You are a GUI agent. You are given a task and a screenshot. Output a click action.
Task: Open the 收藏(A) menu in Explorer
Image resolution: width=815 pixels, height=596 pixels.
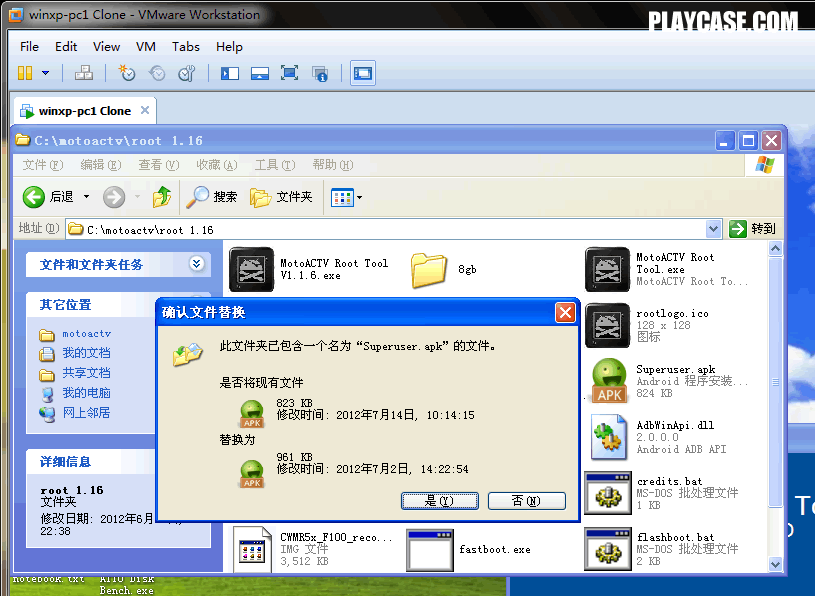217,165
